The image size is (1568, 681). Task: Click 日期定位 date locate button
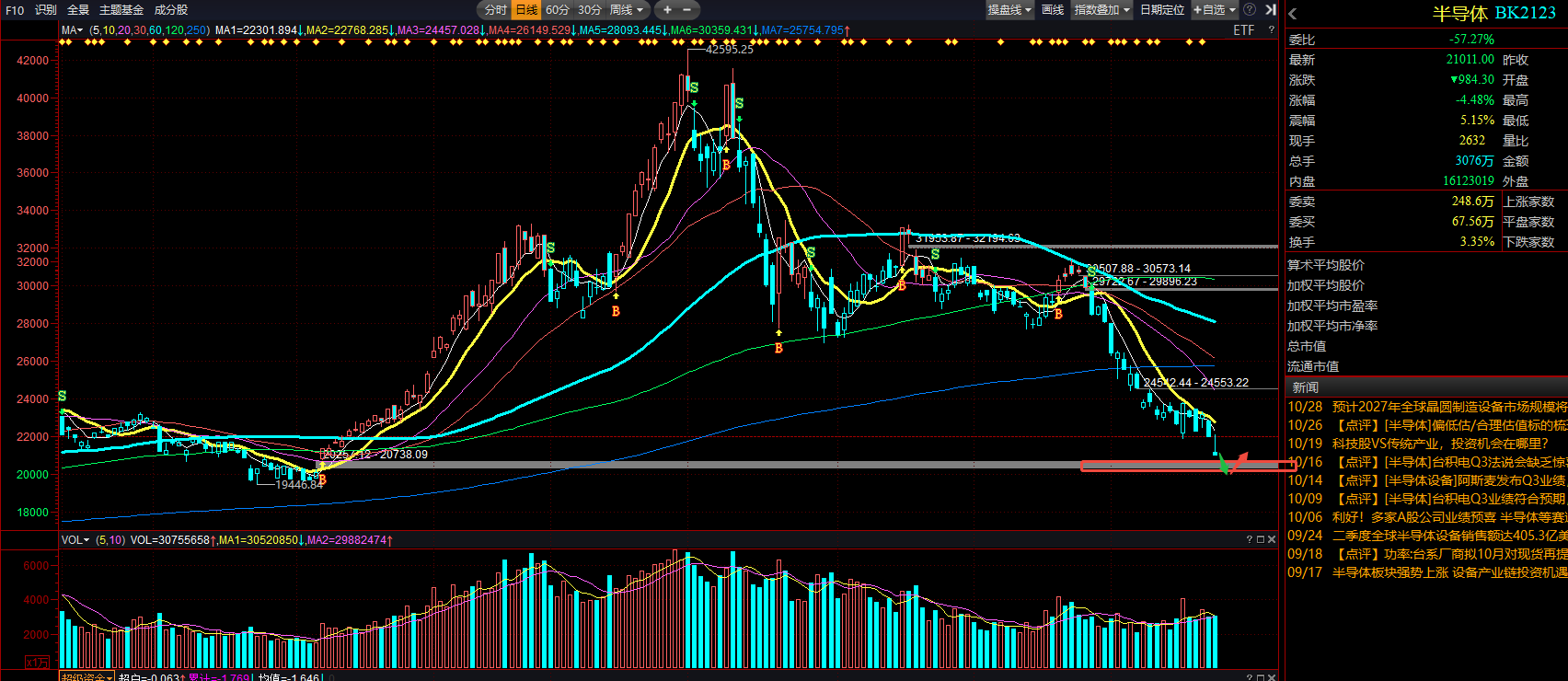[x=1162, y=9]
